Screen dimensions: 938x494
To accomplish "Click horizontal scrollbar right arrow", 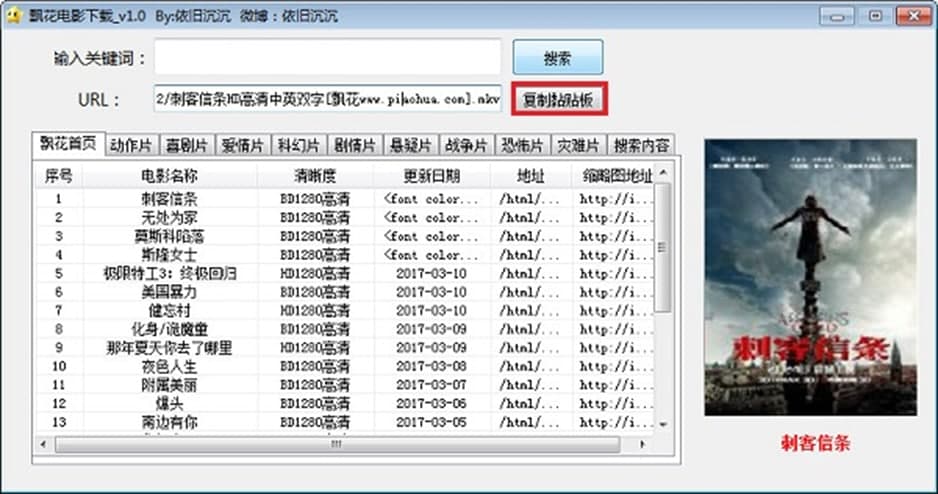I will [642, 444].
